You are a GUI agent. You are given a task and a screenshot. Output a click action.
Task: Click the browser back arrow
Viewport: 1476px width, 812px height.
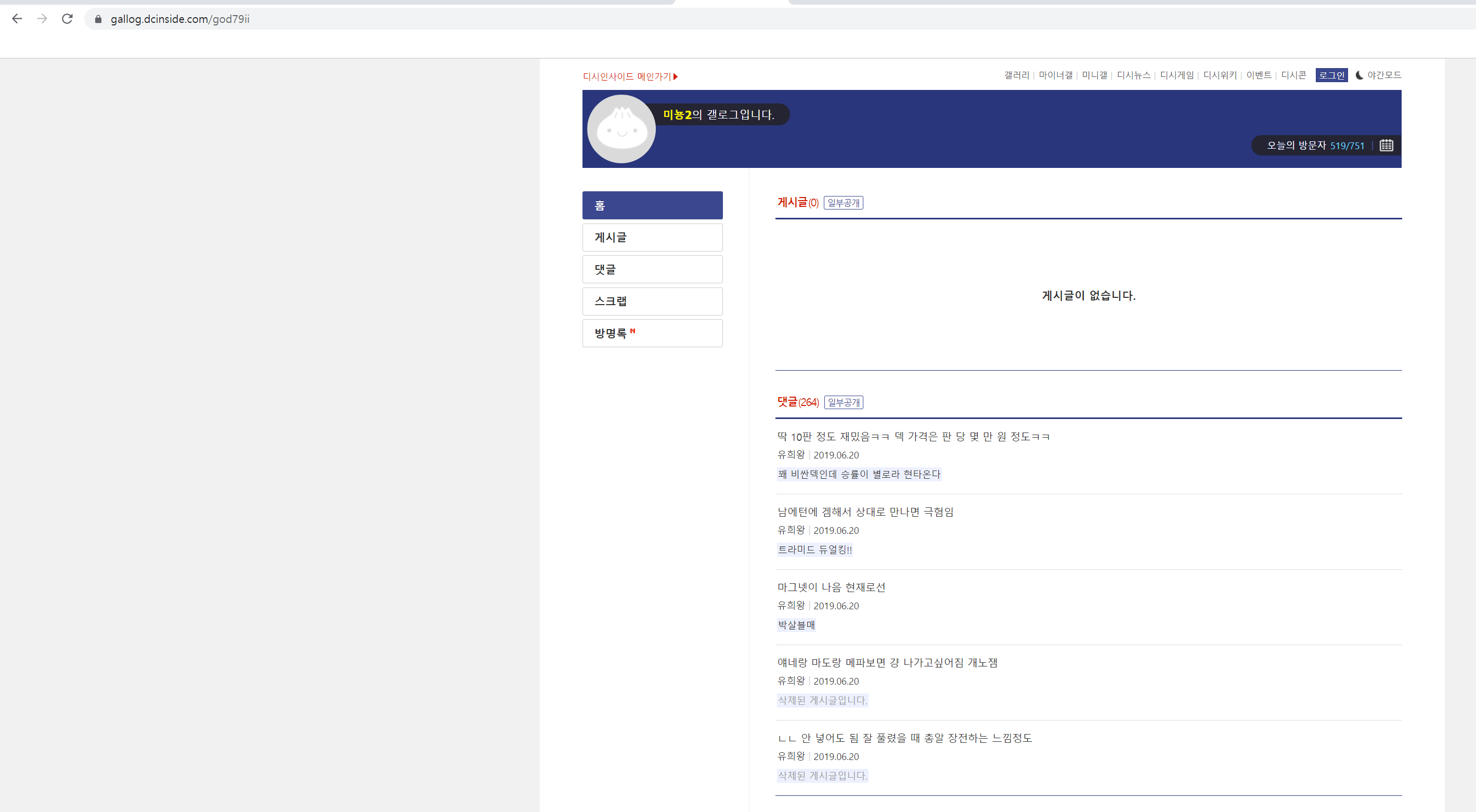[17, 19]
